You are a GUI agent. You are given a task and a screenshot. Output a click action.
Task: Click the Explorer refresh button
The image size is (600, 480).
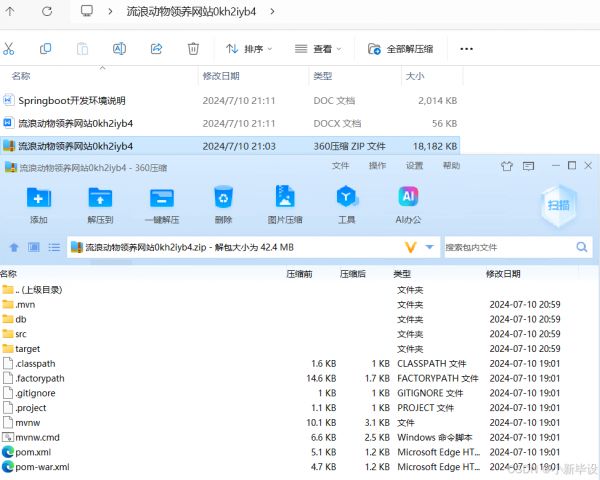47,11
